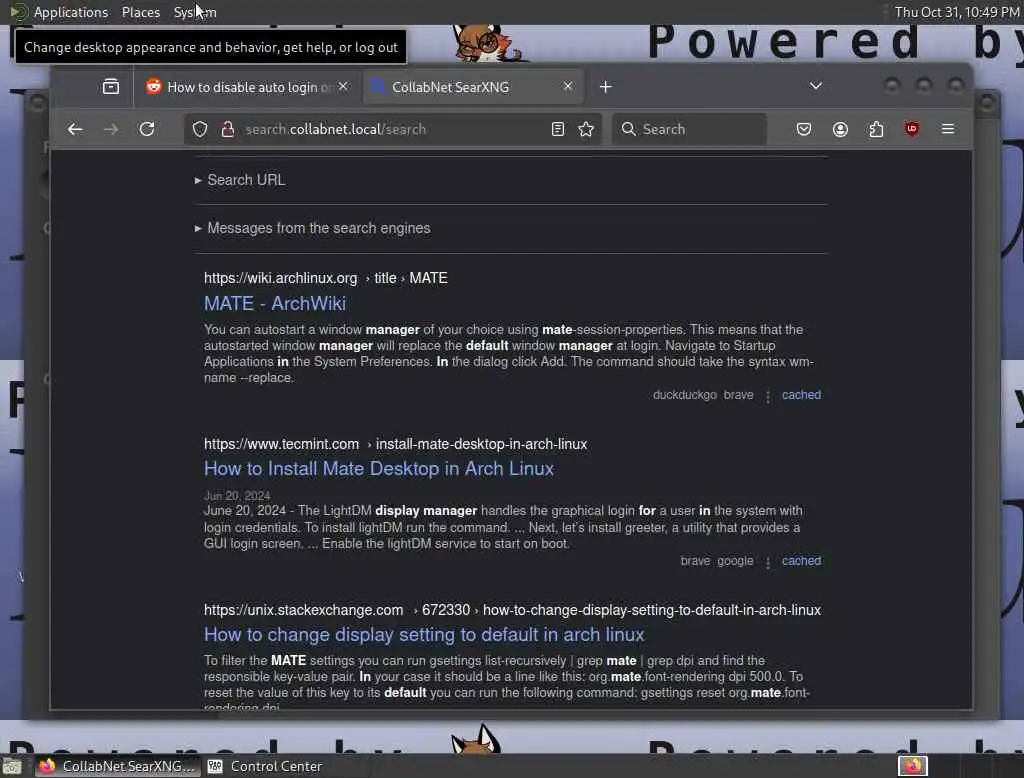This screenshot has height=778, width=1024.
Task: Open more options beside duckduckgo brave
Action: [768, 396]
